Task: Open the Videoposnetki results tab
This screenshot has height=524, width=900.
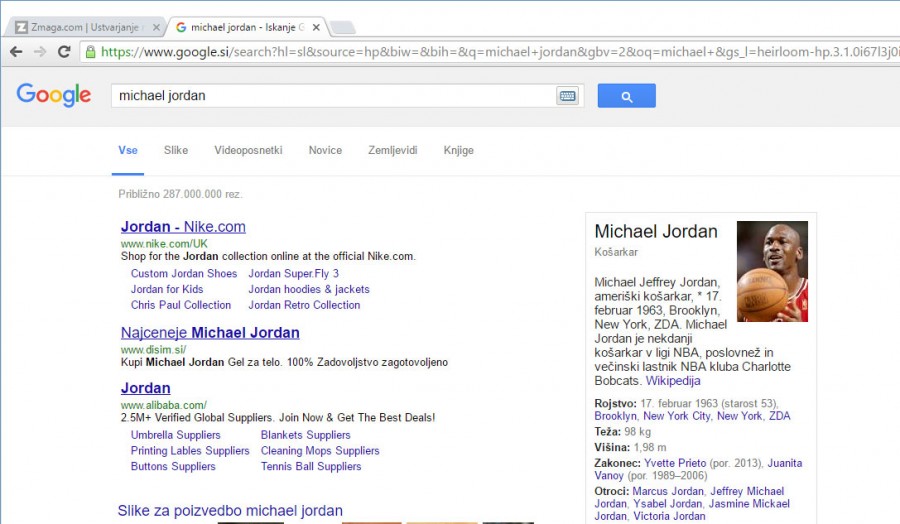Action: click(248, 150)
